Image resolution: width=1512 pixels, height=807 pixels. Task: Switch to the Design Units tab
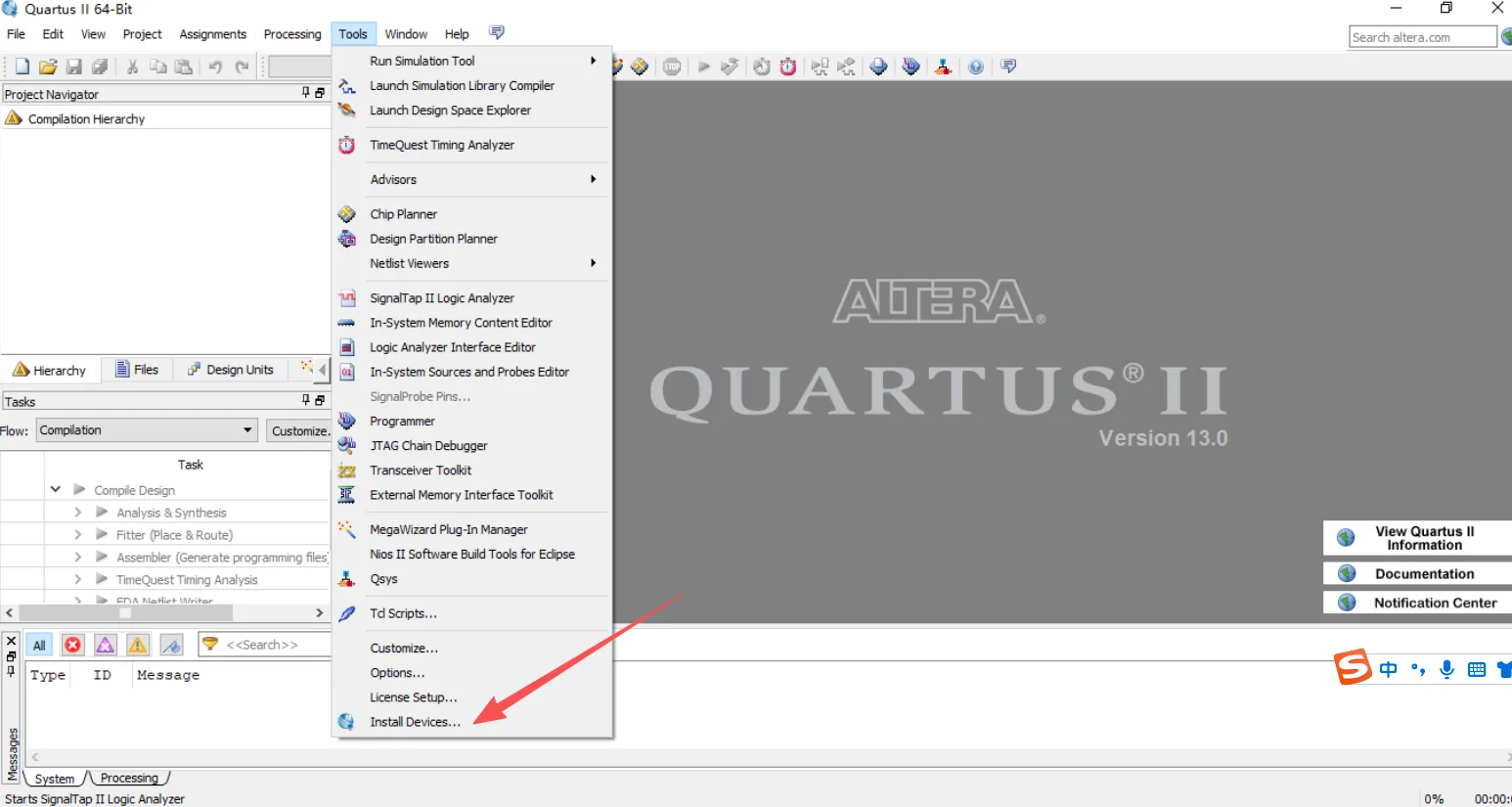(x=231, y=370)
